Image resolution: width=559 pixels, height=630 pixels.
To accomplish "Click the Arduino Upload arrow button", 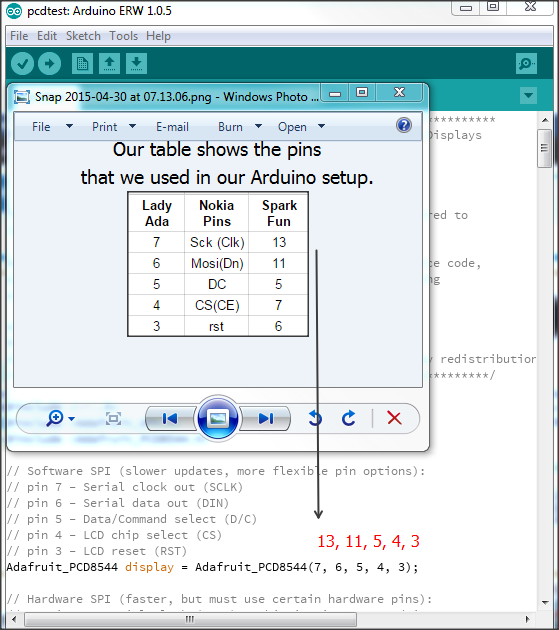I will click(x=49, y=63).
